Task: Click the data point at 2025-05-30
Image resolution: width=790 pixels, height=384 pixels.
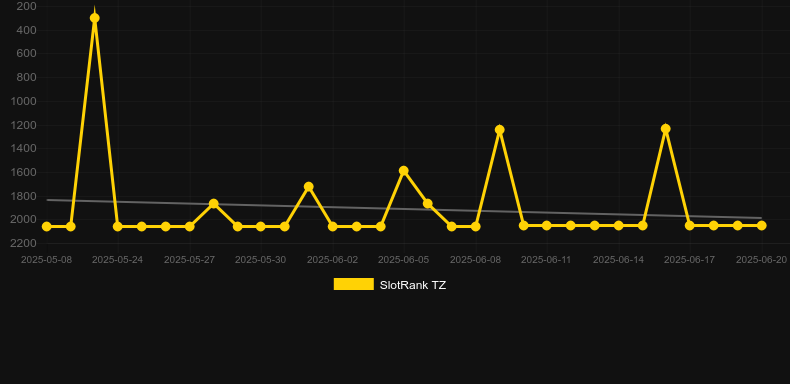Action: coord(260,227)
